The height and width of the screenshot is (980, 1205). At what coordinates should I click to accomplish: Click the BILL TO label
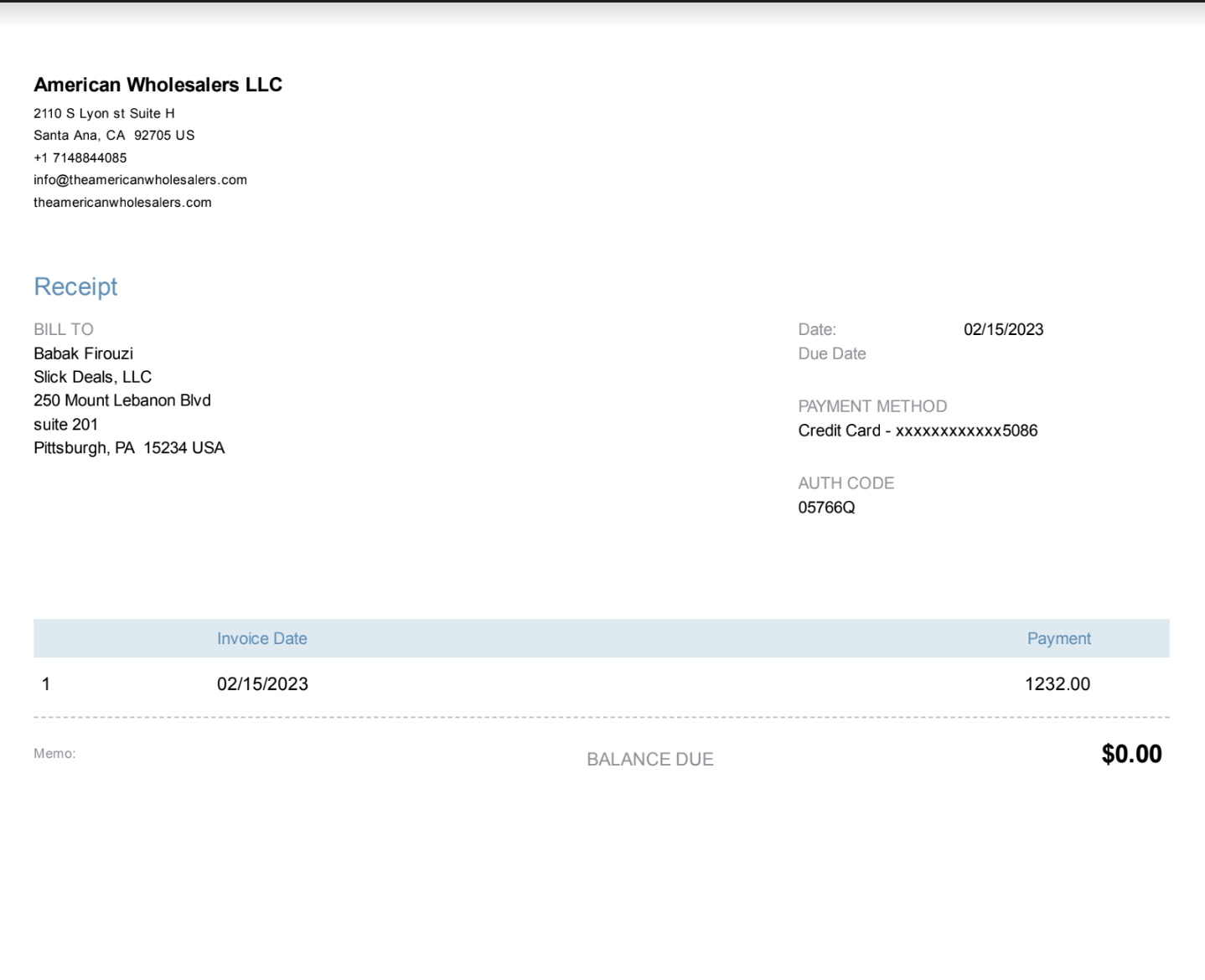pyautogui.click(x=64, y=329)
